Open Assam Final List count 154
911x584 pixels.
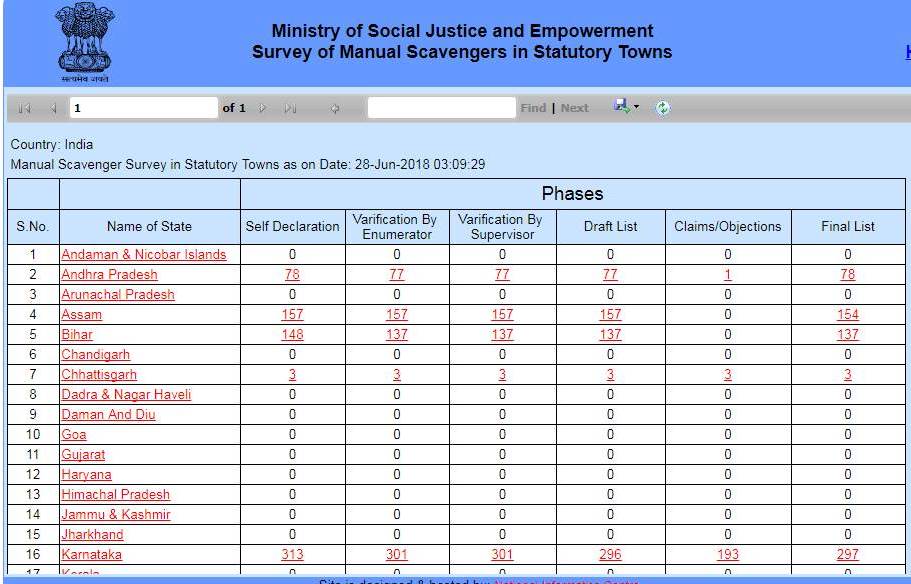click(848, 314)
